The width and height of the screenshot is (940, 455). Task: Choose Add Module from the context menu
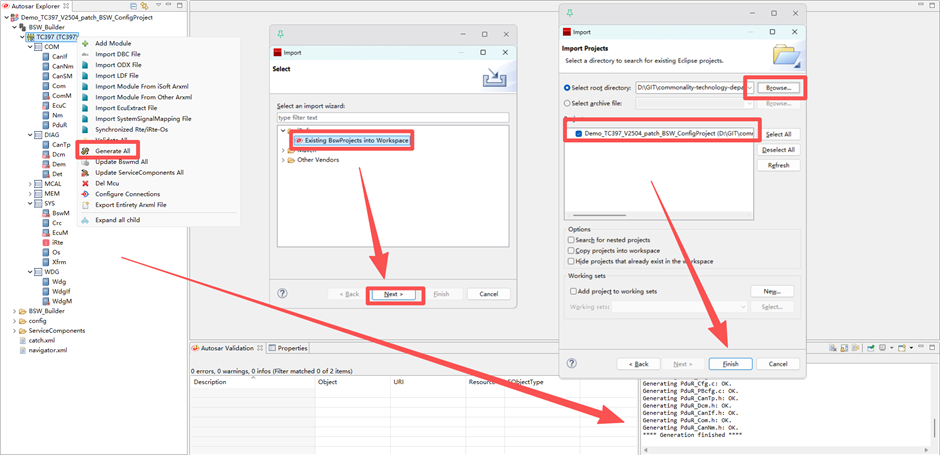(x=113, y=43)
